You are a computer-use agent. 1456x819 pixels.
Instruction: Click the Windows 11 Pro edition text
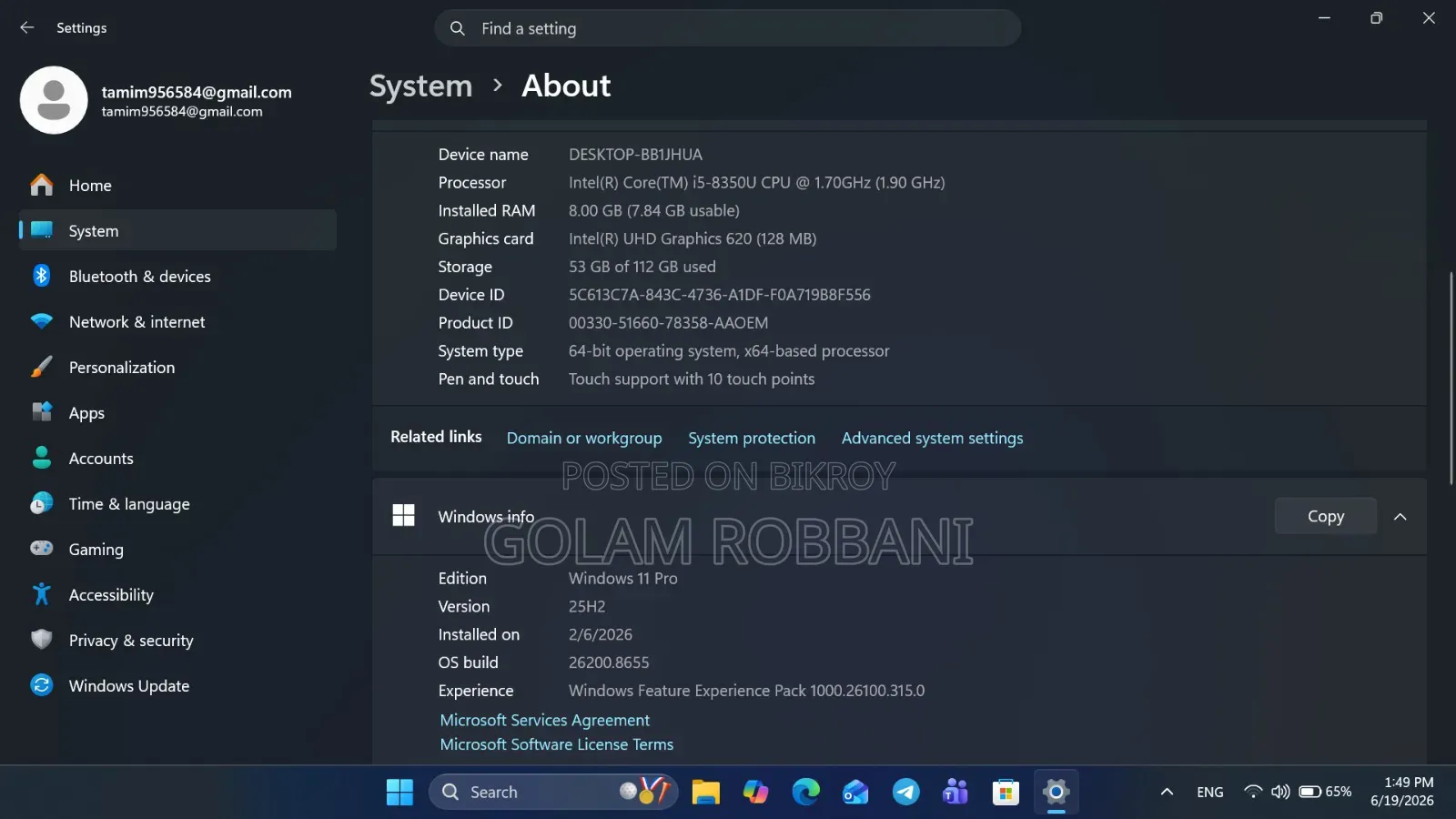tap(623, 579)
